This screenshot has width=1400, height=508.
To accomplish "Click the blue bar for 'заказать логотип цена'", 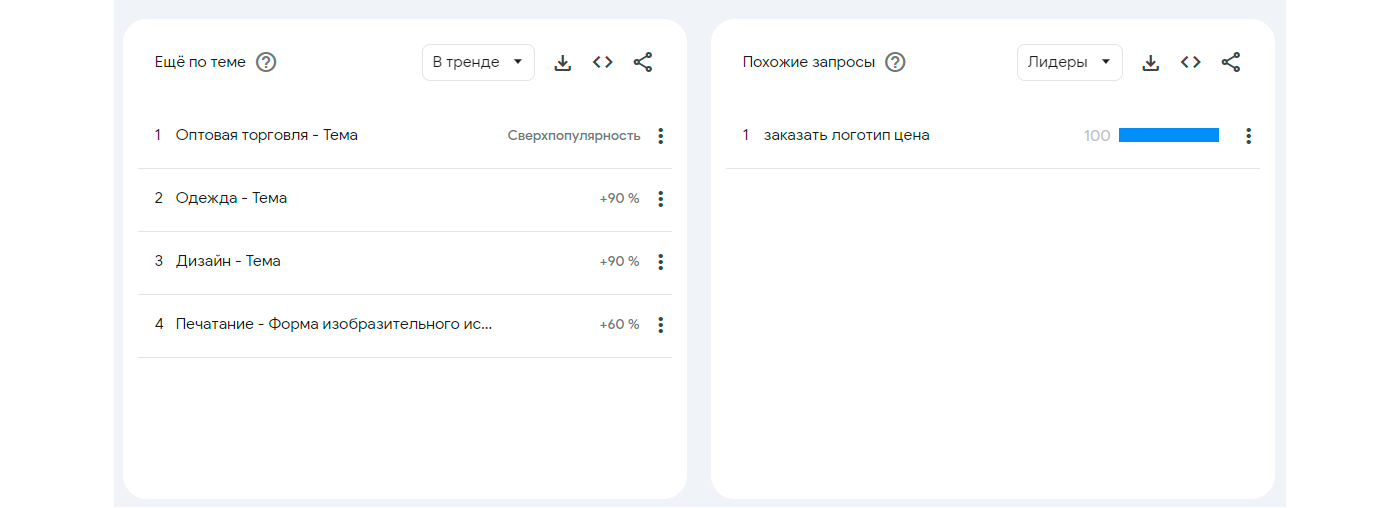I will pyautogui.click(x=1168, y=135).
